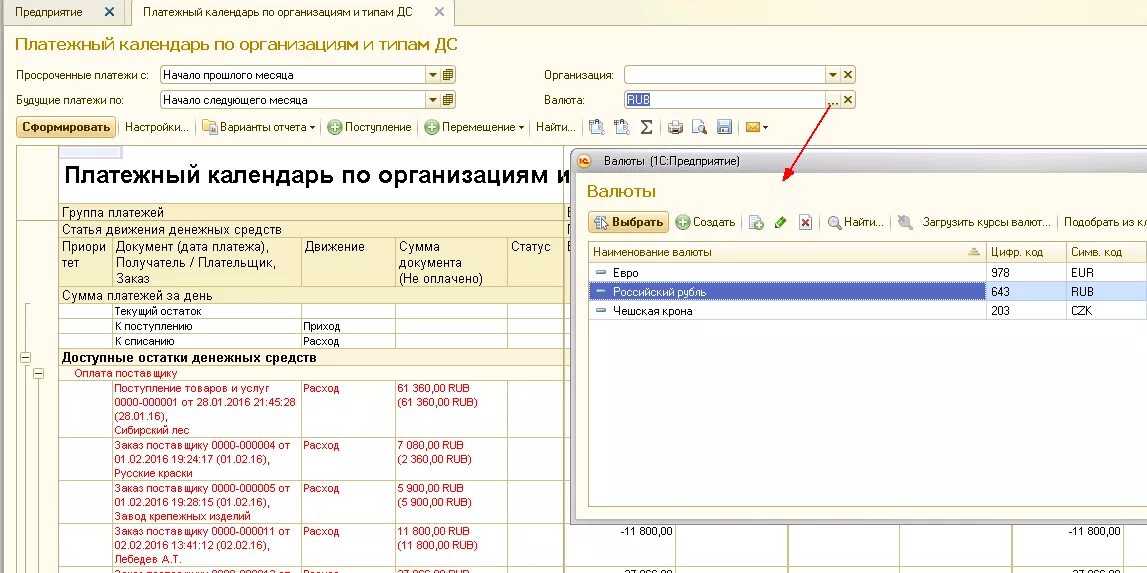Click the 203 numeric code cell

pyautogui.click(x=1026, y=310)
